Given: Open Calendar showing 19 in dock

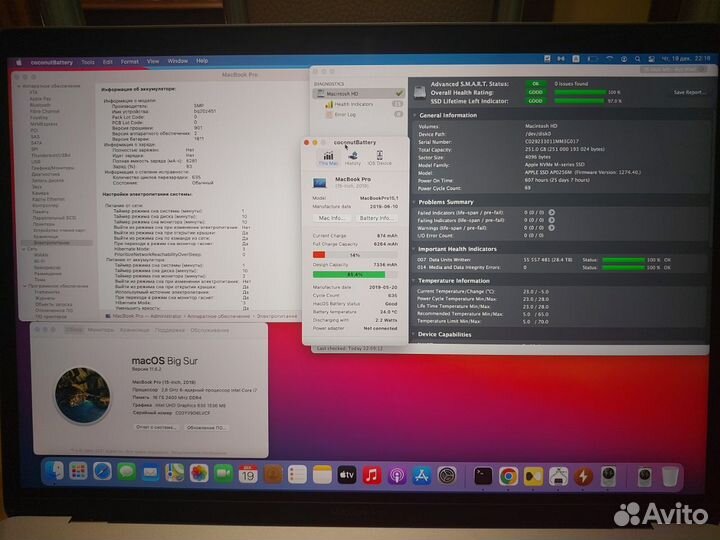Looking at the screenshot, I should coord(248,474).
